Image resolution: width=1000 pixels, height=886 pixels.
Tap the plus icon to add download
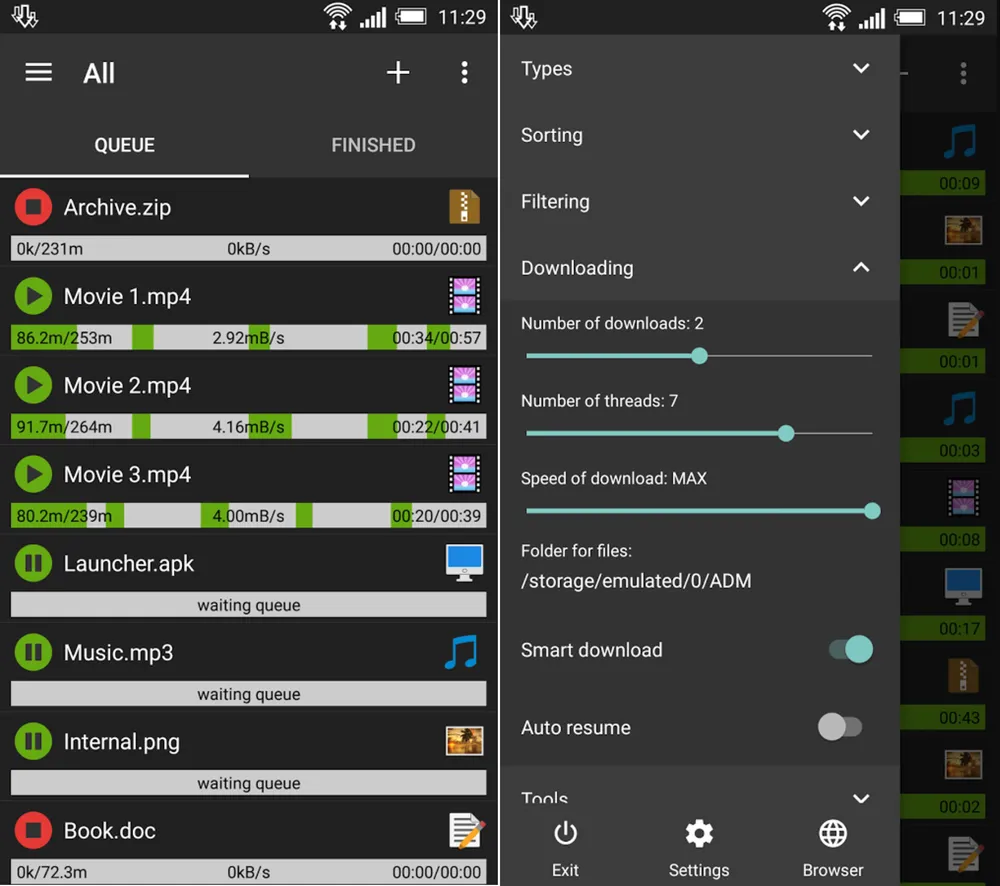(398, 73)
